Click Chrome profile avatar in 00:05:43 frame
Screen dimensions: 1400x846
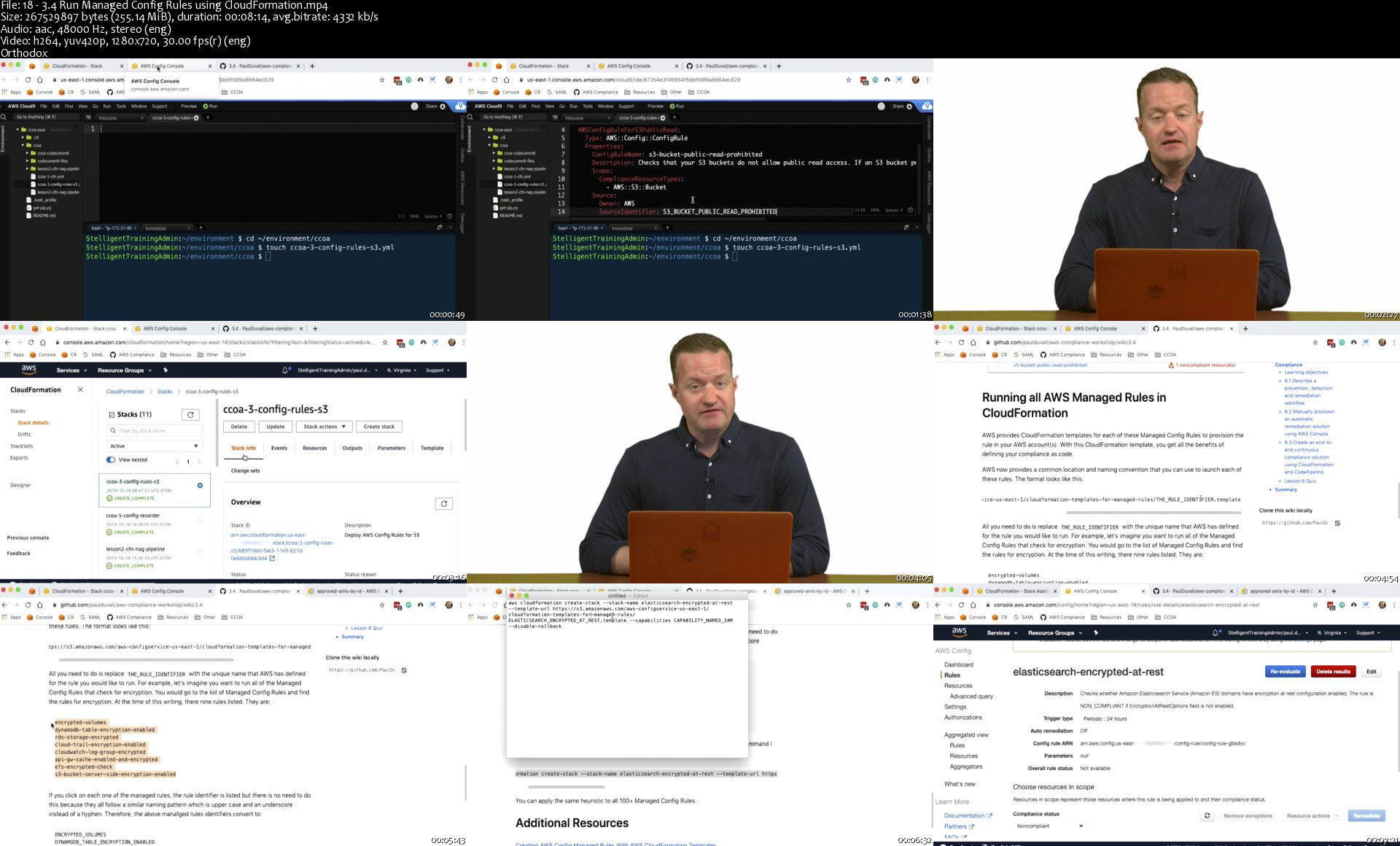[448, 605]
